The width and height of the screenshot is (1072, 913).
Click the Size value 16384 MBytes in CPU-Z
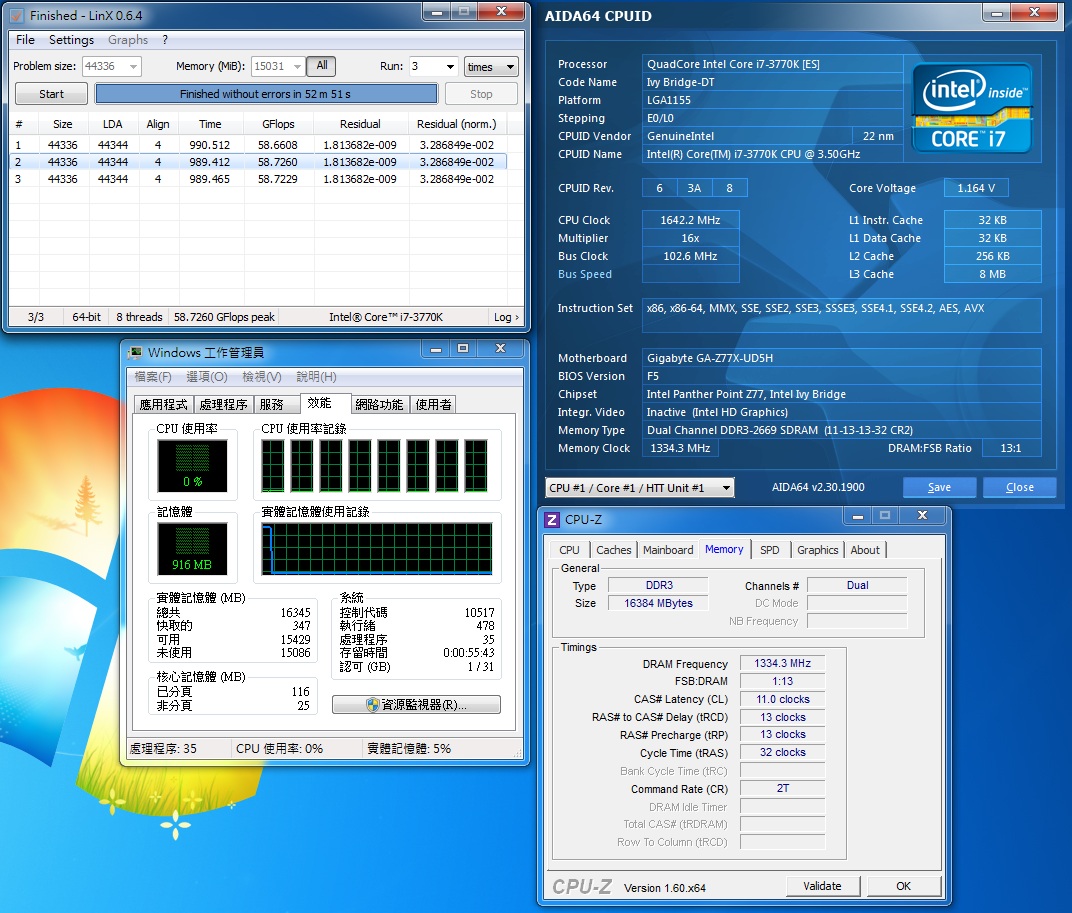point(658,603)
